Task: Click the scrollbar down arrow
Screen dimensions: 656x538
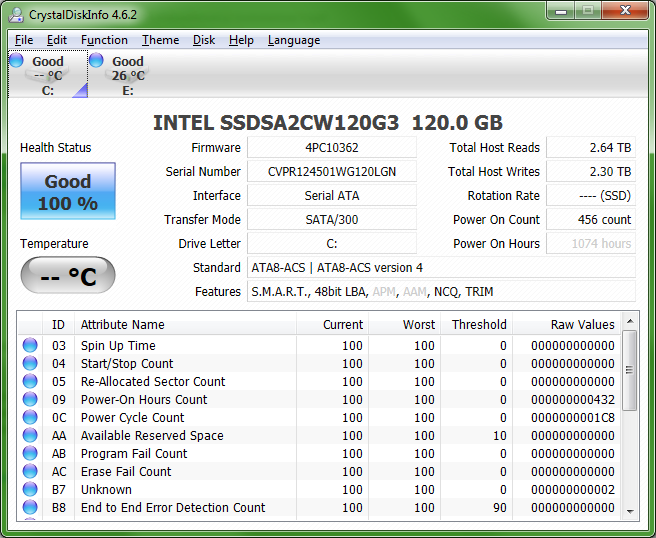Action: click(630, 511)
